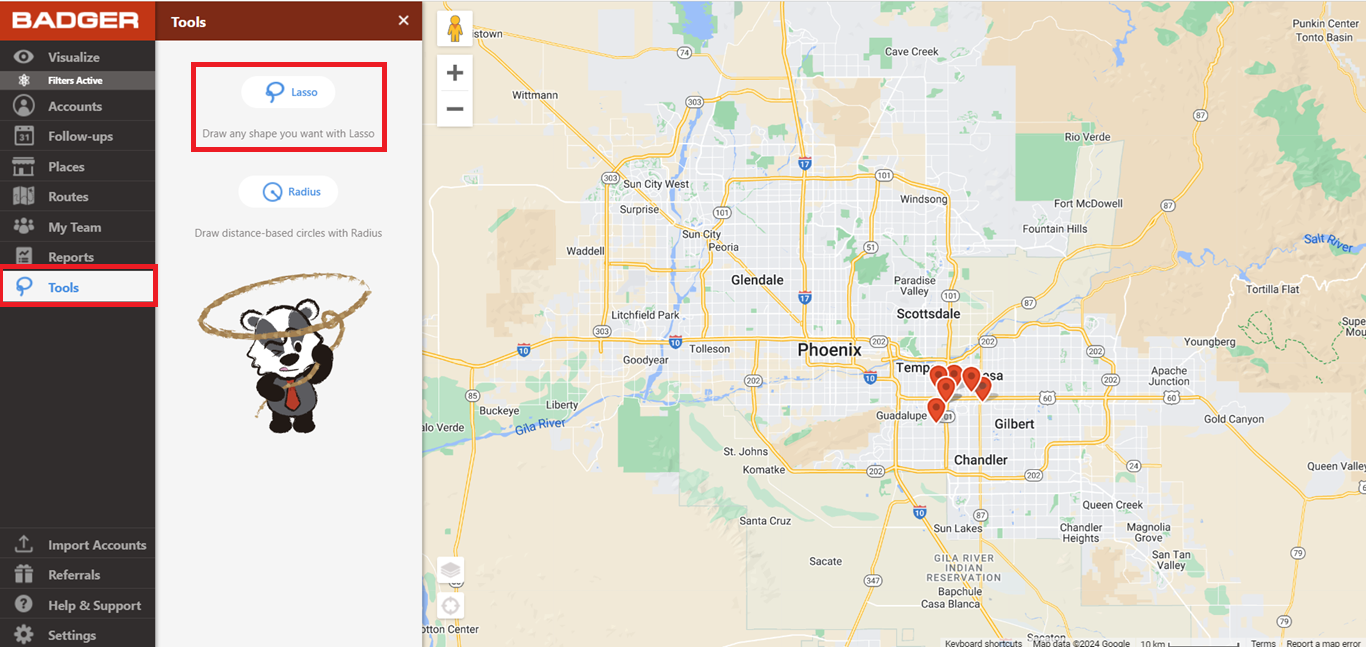Click the Filters Active indicator
Image resolution: width=1366 pixels, height=647 pixels.
[x=77, y=80]
